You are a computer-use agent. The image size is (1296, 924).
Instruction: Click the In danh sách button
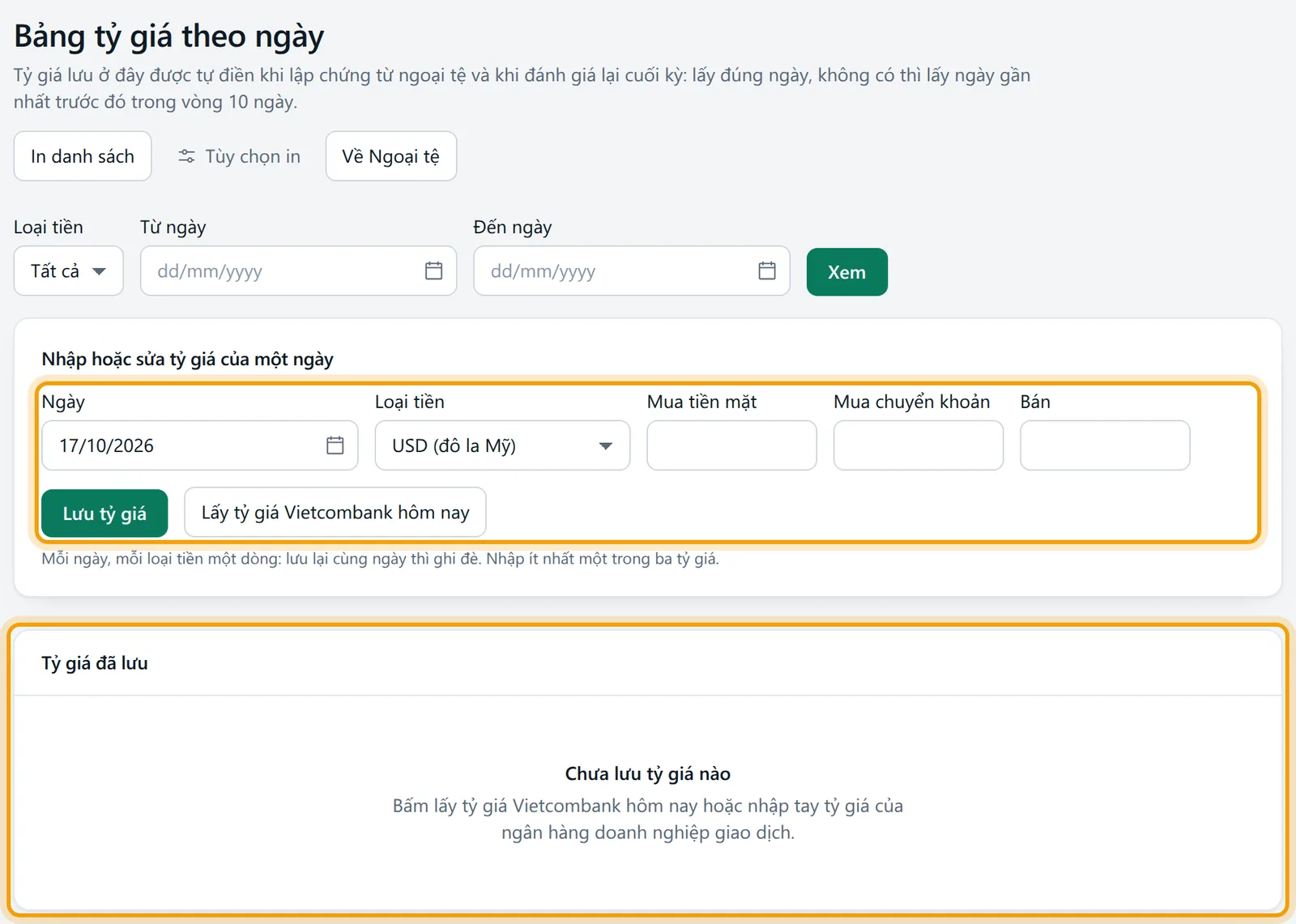point(83,156)
